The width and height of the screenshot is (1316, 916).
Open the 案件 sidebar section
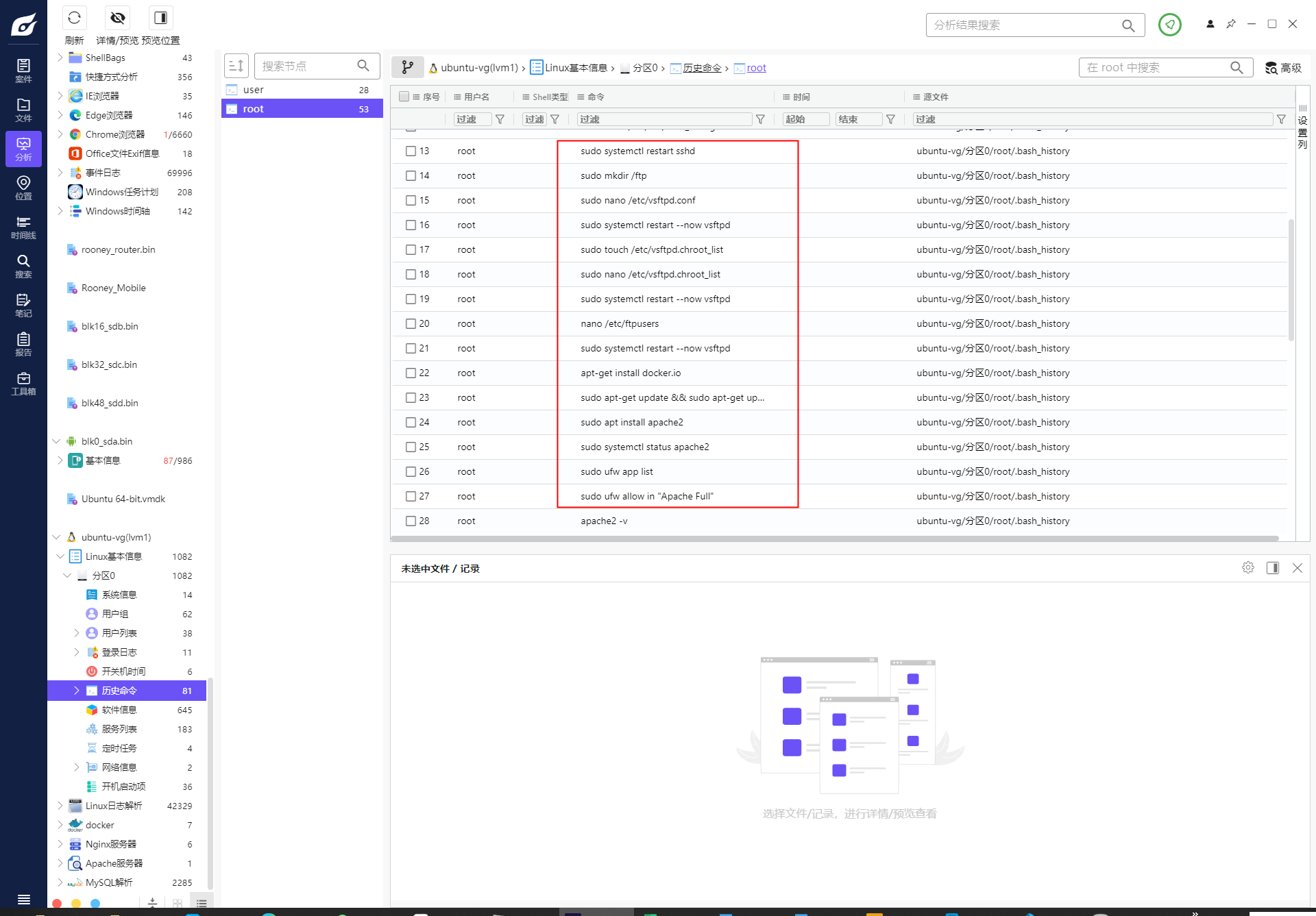point(23,71)
